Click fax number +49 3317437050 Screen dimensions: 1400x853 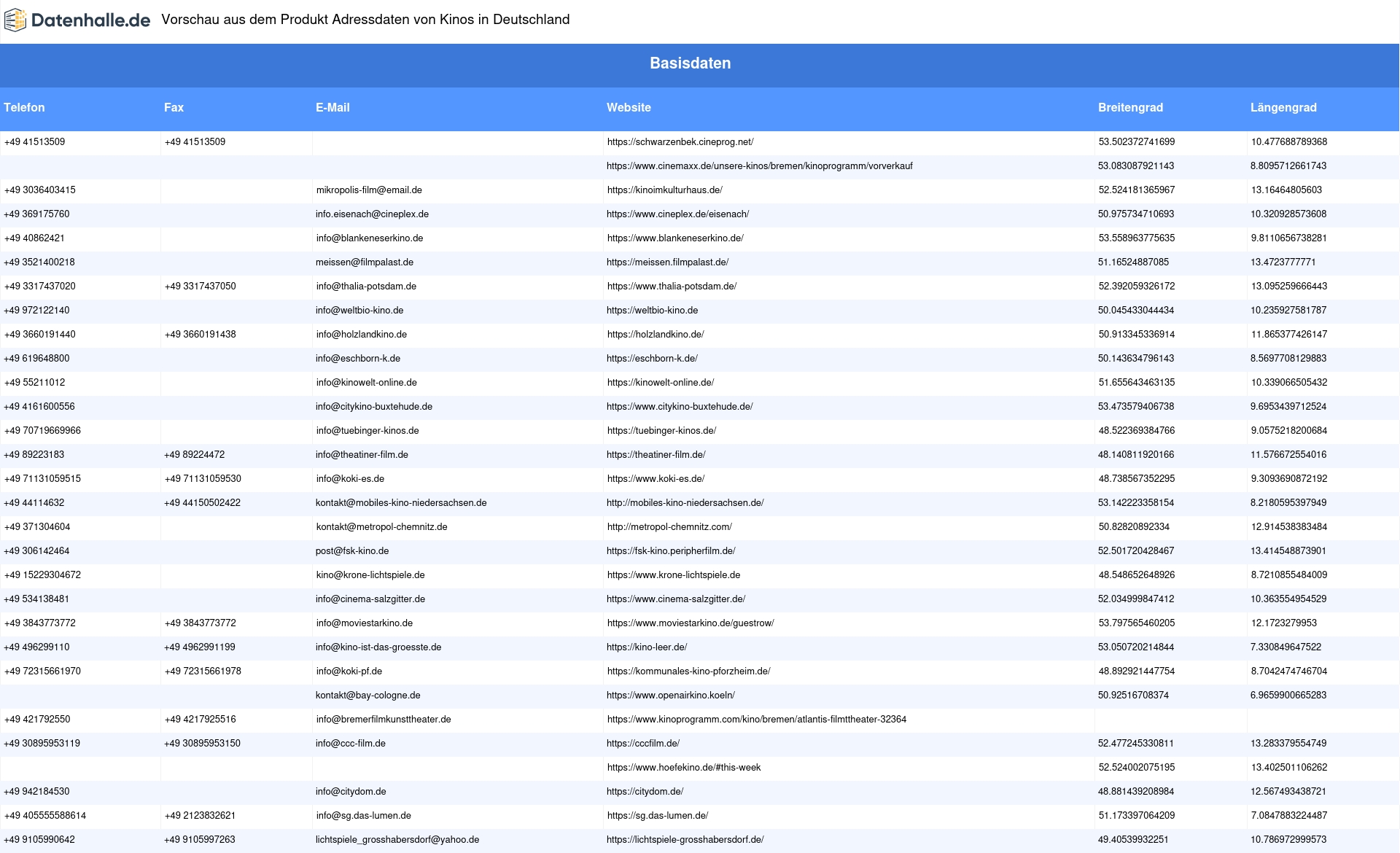point(201,287)
